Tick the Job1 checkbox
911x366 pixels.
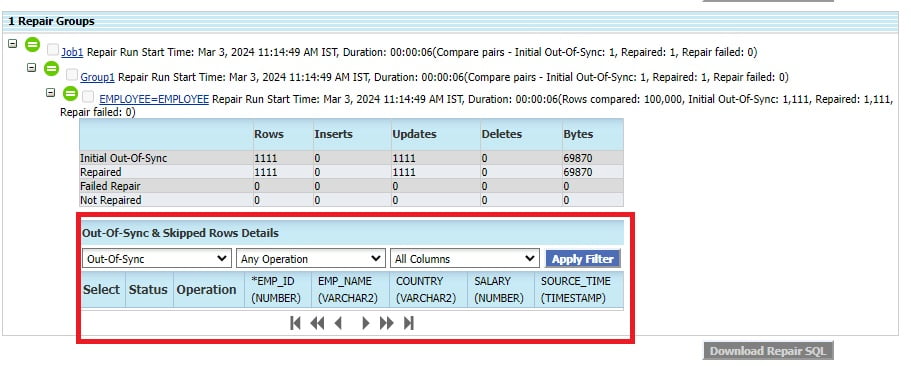pyautogui.click(x=53, y=50)
